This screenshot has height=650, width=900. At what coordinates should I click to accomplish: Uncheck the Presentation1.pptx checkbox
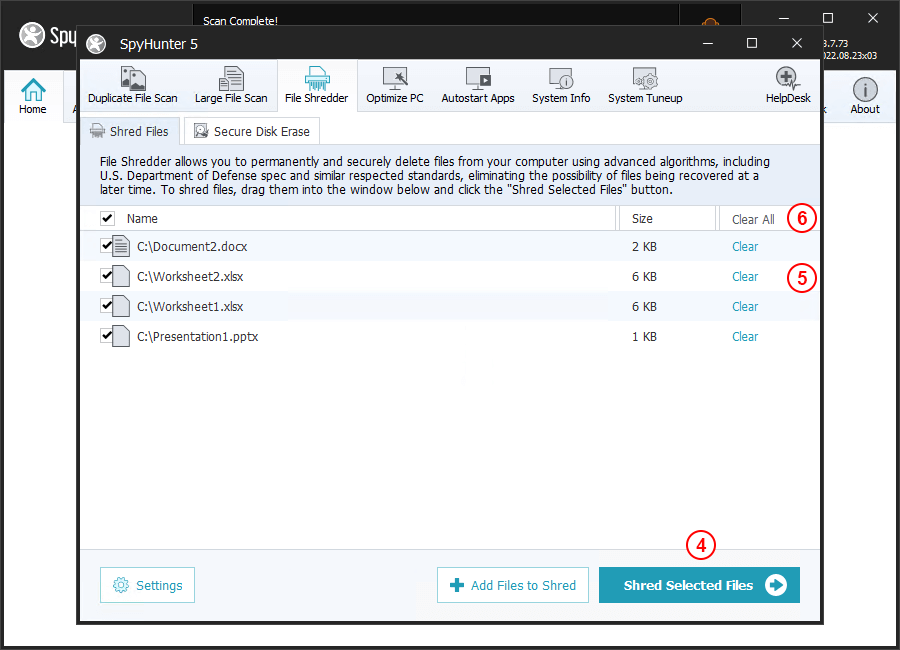(x=107, y=336)
